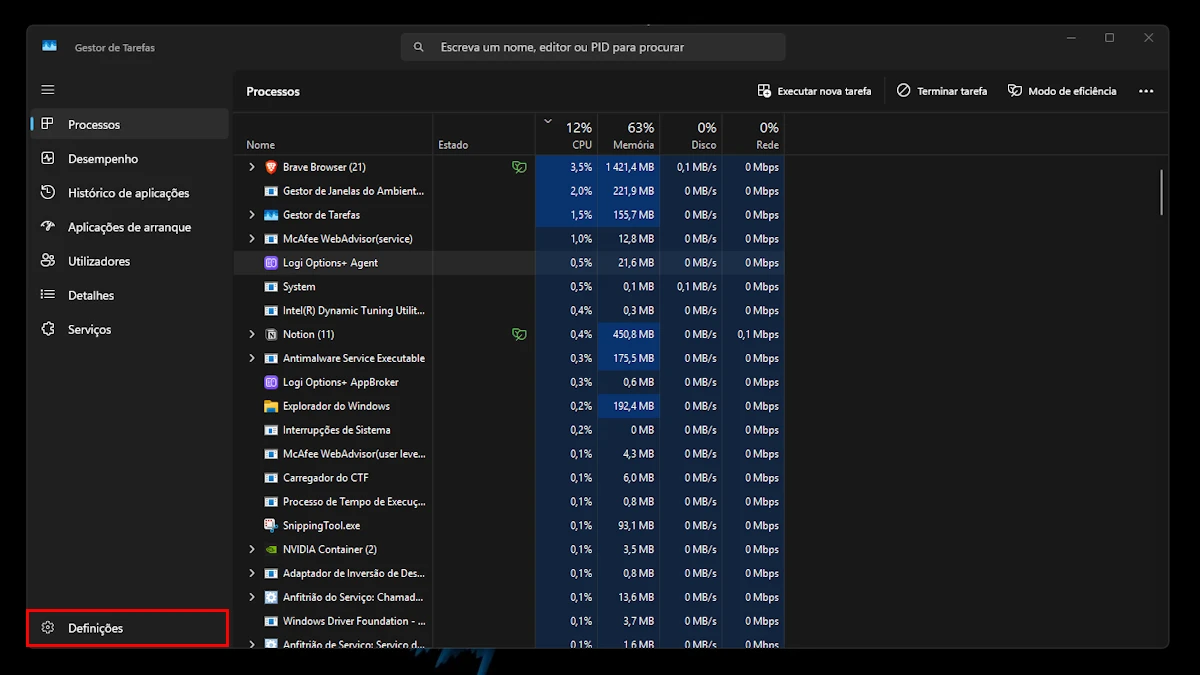1200x675 pixels.
Task: Expand the Brave Browser process group
Action: pos(252,167)
